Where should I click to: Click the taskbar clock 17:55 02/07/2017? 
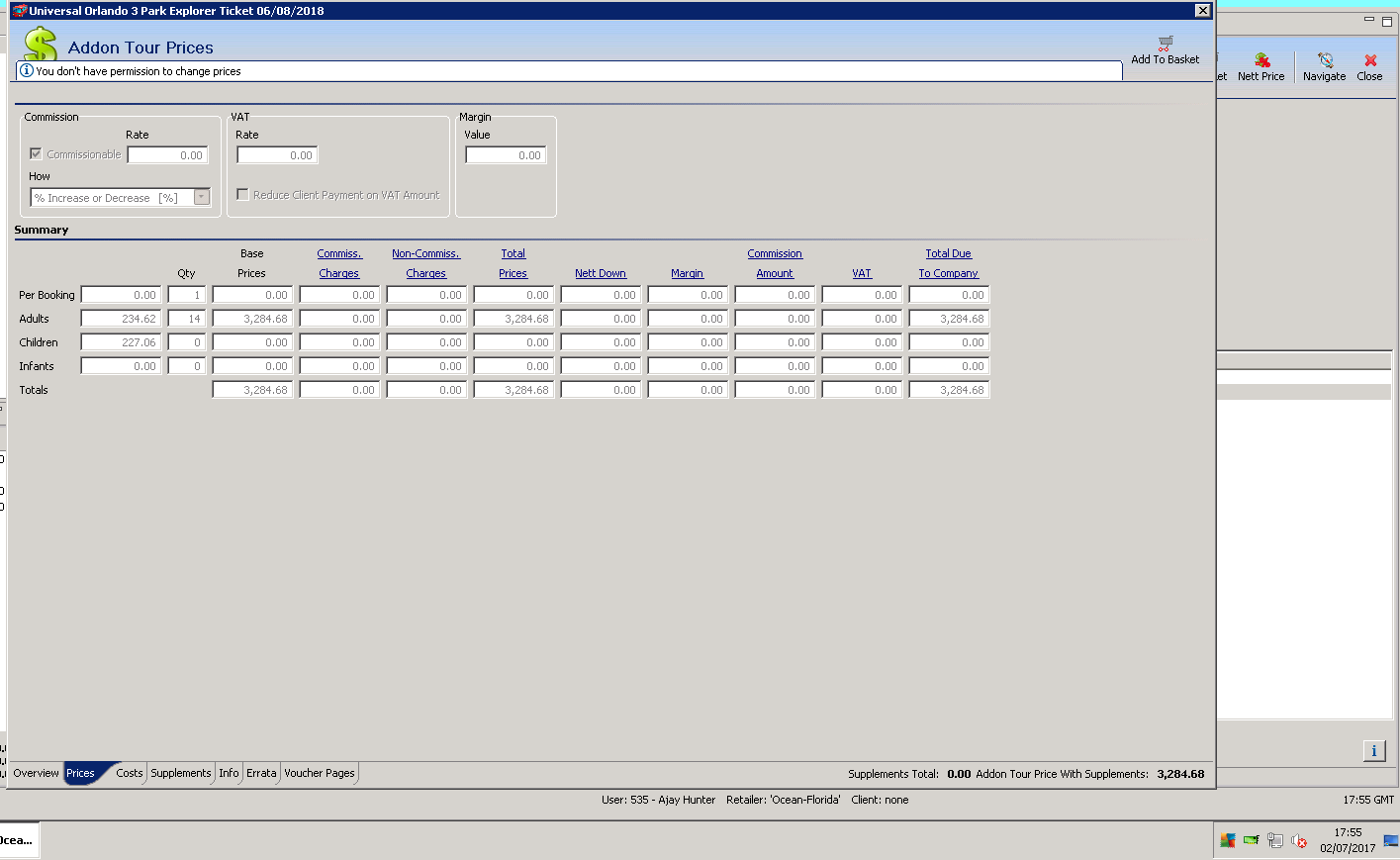[x=1348, y=840]
